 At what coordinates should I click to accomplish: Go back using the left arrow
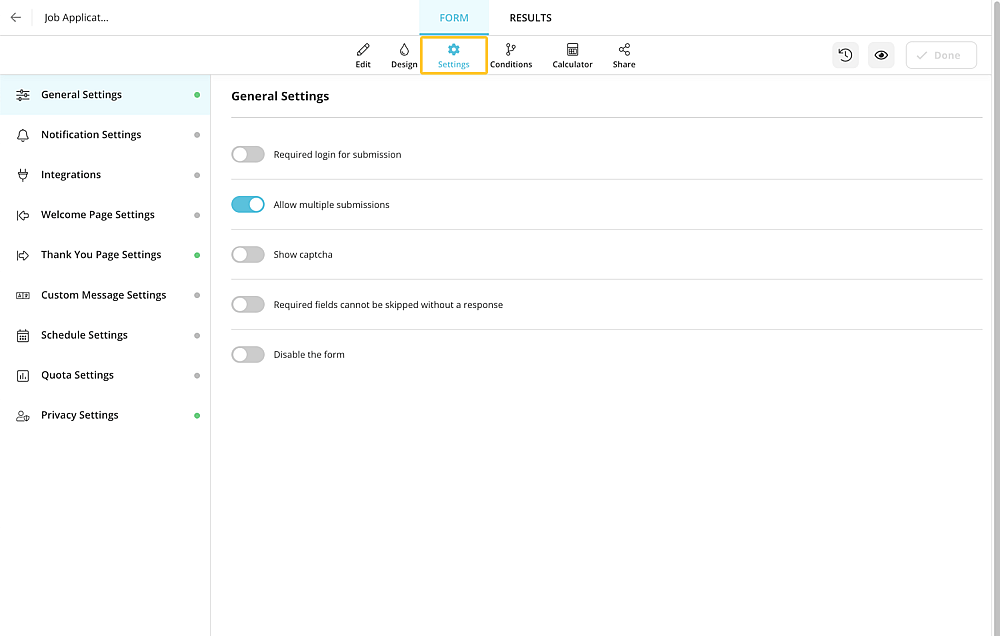(x=16, y=17)
